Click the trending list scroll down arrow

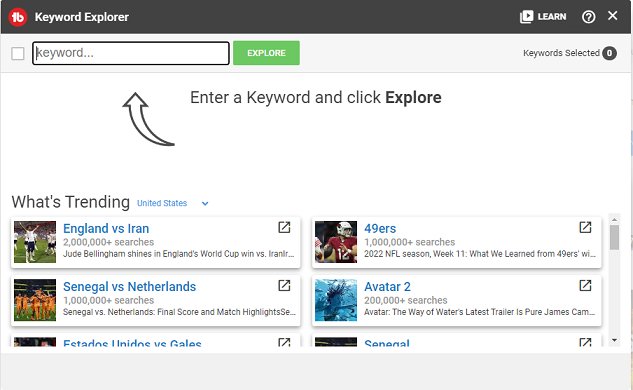[x=614, y=340]
